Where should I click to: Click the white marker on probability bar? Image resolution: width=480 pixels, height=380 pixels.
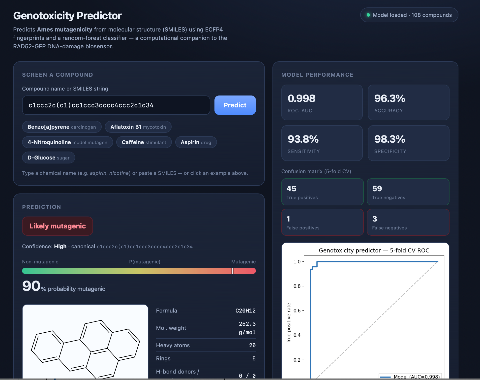coord(232,271)
